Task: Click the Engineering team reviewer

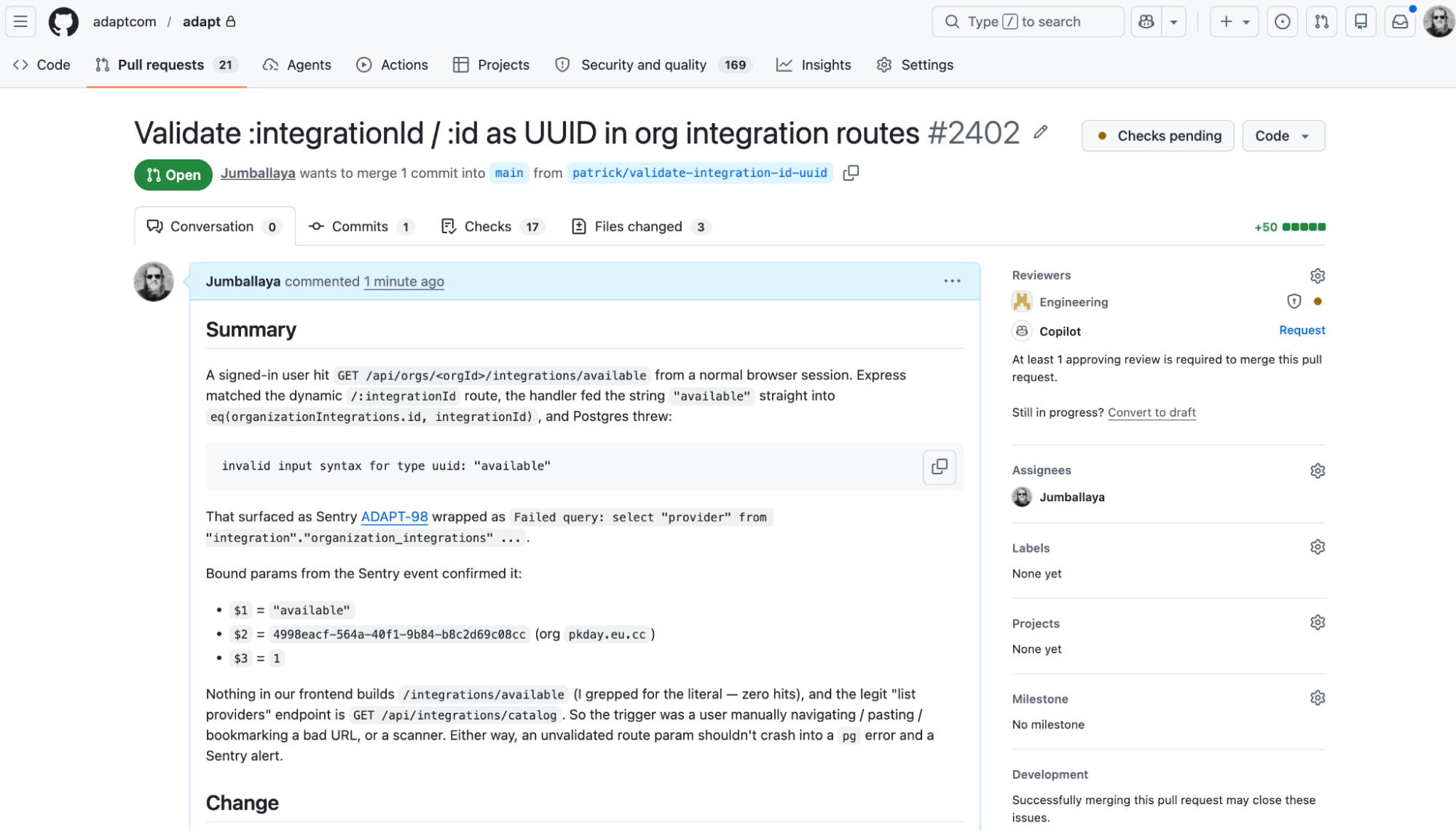Action: tap(1074, 302)
